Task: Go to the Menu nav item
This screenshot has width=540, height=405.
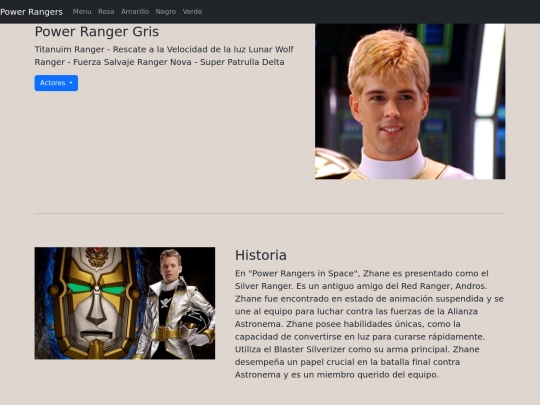Action: tap(82, 12)
